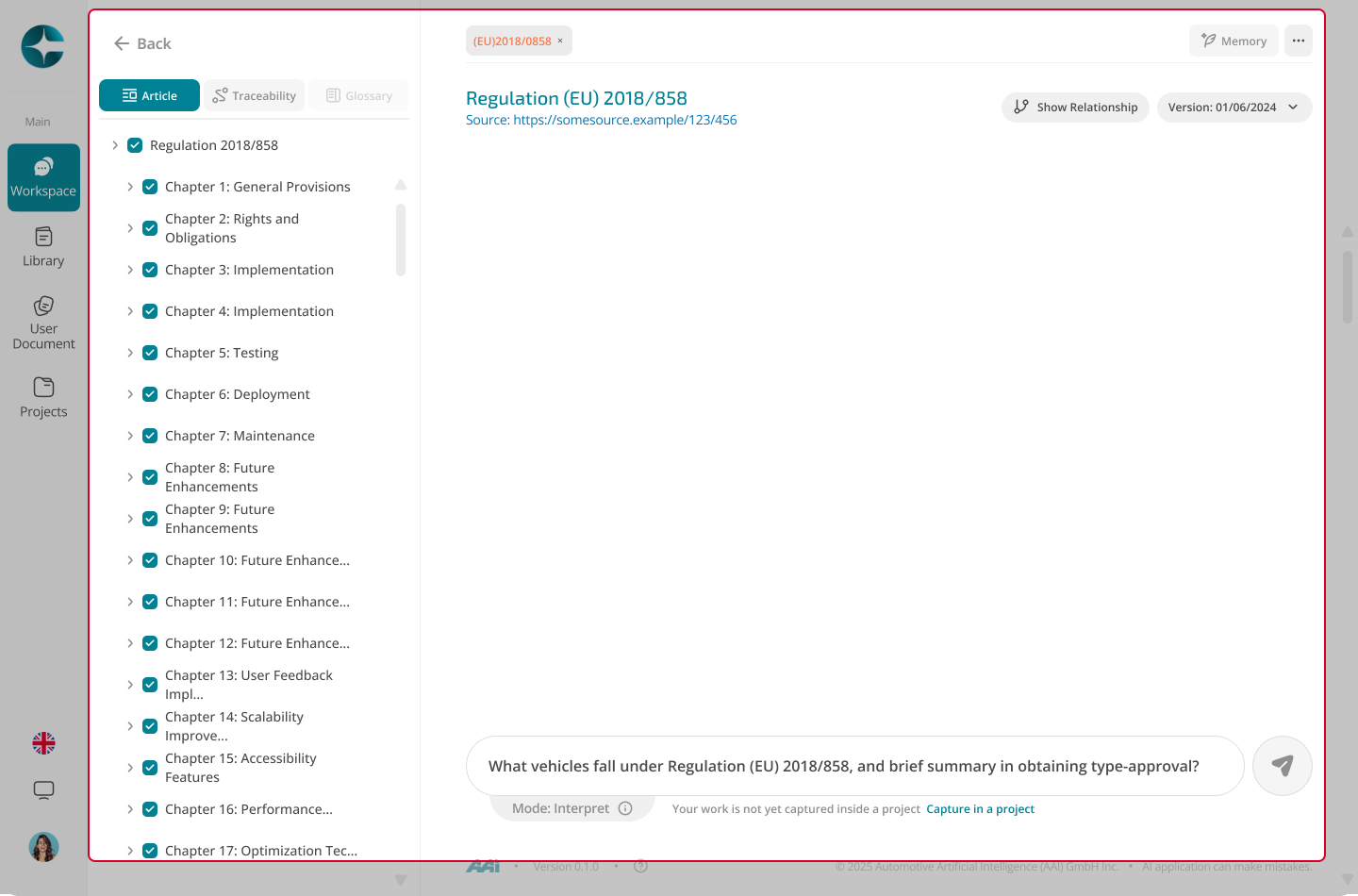The width and height of the screenshot is (1358, 896).
Task: Expand Chapter 5: Testing
Action: click(130, 353)
